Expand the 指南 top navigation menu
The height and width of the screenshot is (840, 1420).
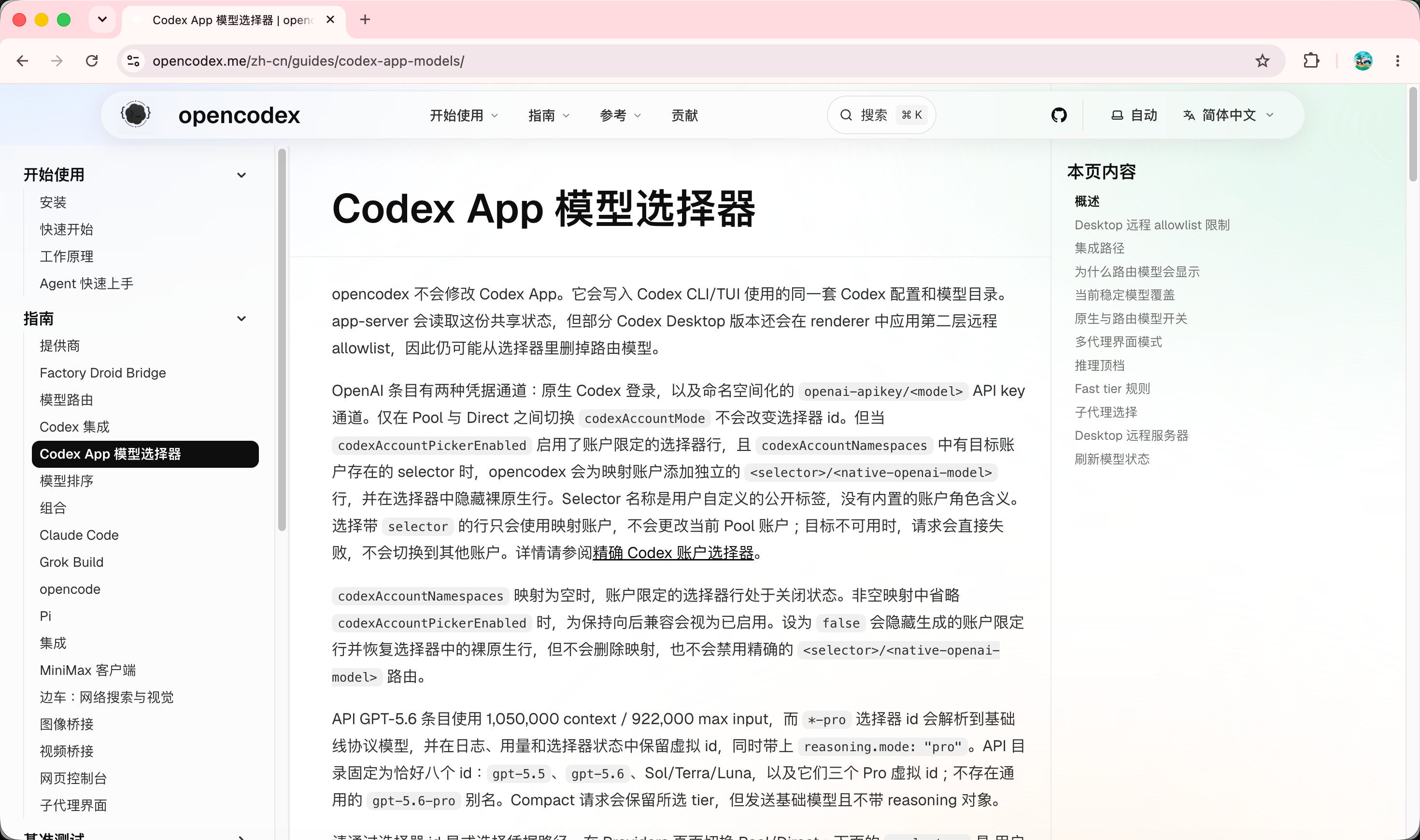[x=549, y=115]
